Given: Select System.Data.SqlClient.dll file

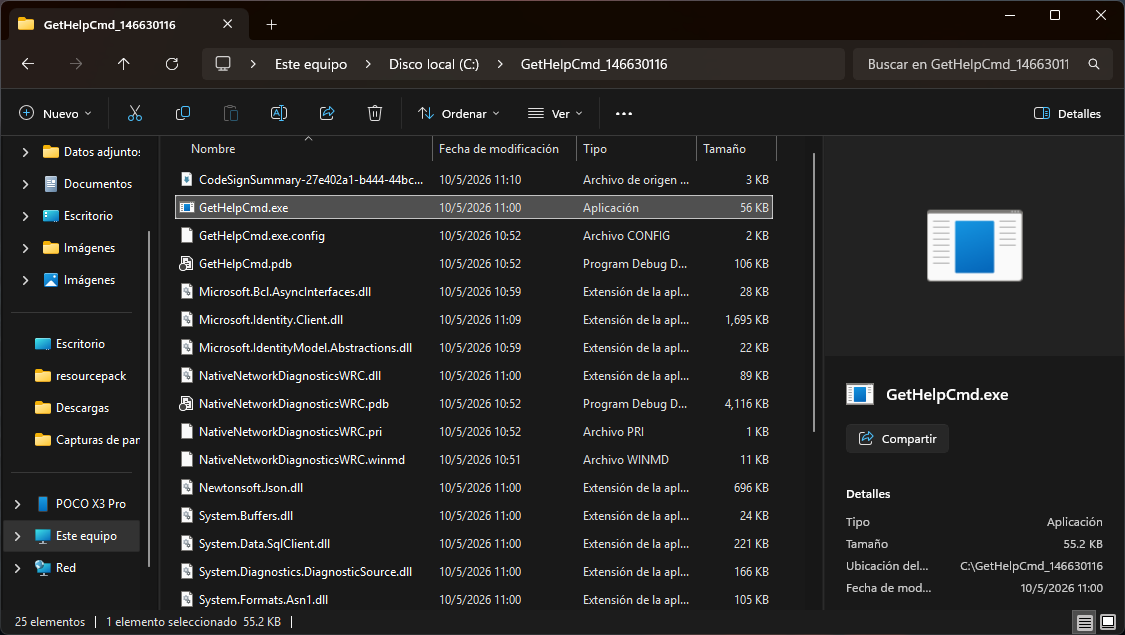Looking at the screenshot, I should (x=474, y=543).
